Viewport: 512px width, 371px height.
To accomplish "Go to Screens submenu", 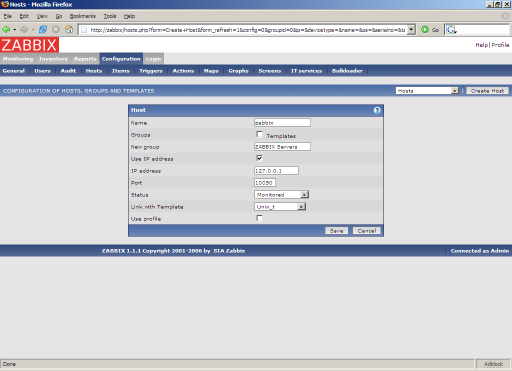I will pos(270,71).
